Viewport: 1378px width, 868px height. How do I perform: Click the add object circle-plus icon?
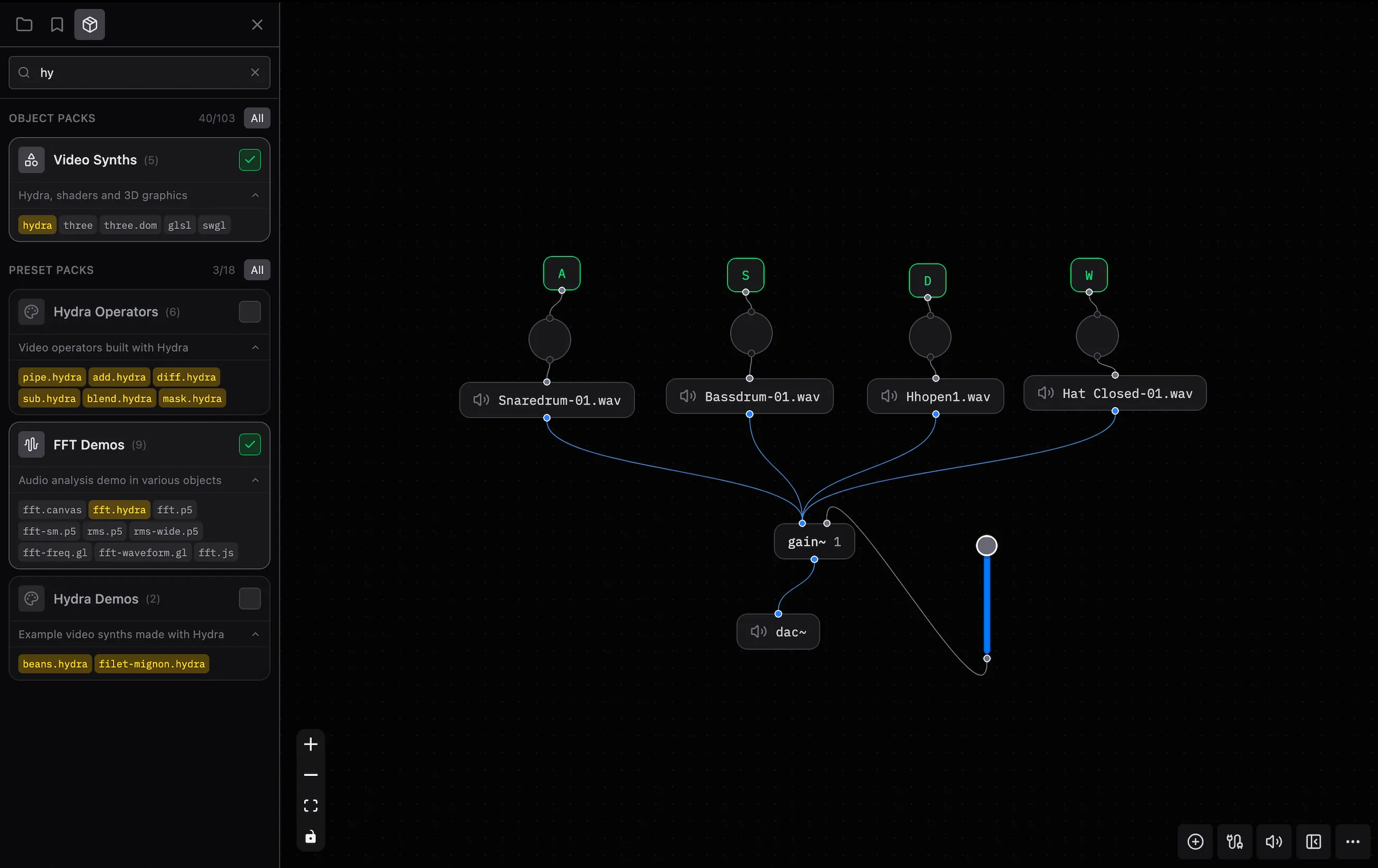1195,842
